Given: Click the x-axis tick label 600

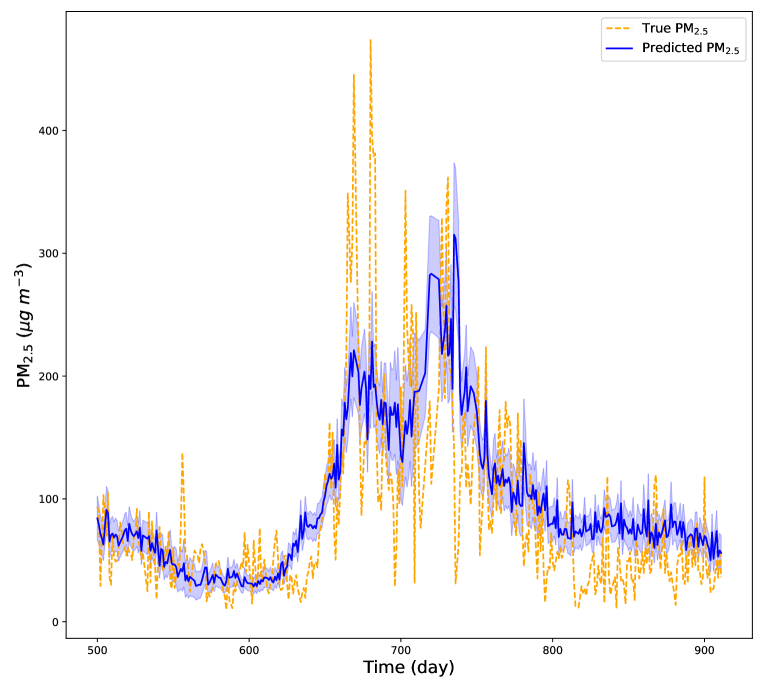Looking at the screenshot, I should coord(249,650).
